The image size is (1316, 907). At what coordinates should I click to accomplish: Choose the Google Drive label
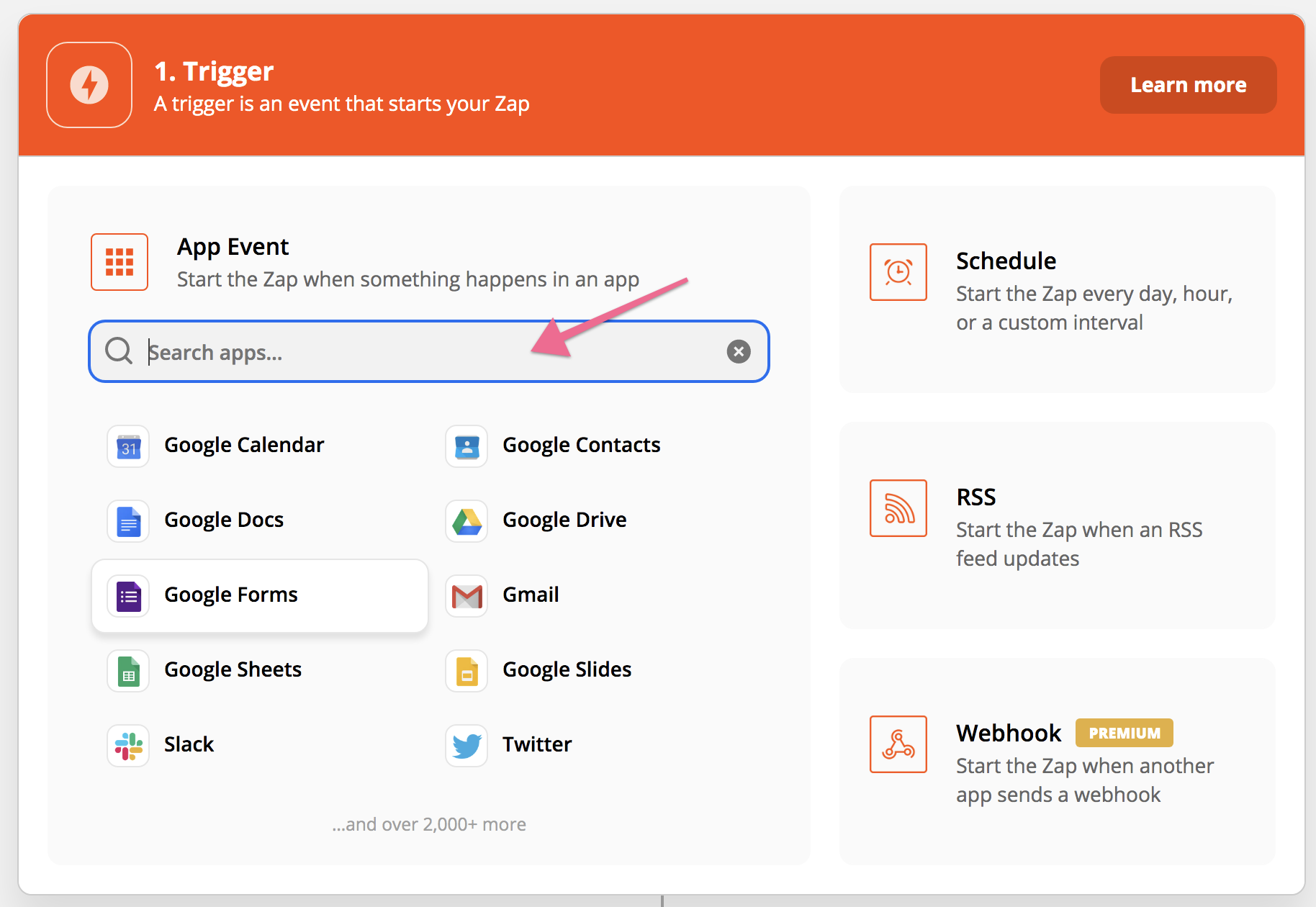[x=564, y=520]
